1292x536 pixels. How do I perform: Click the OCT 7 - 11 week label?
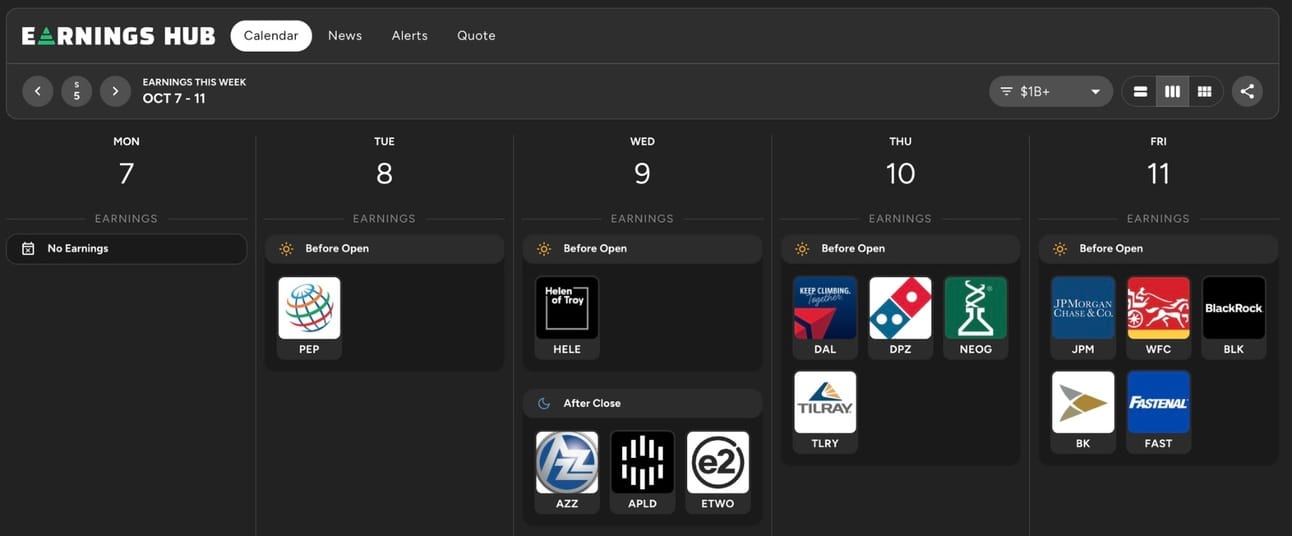pos(174,99)
